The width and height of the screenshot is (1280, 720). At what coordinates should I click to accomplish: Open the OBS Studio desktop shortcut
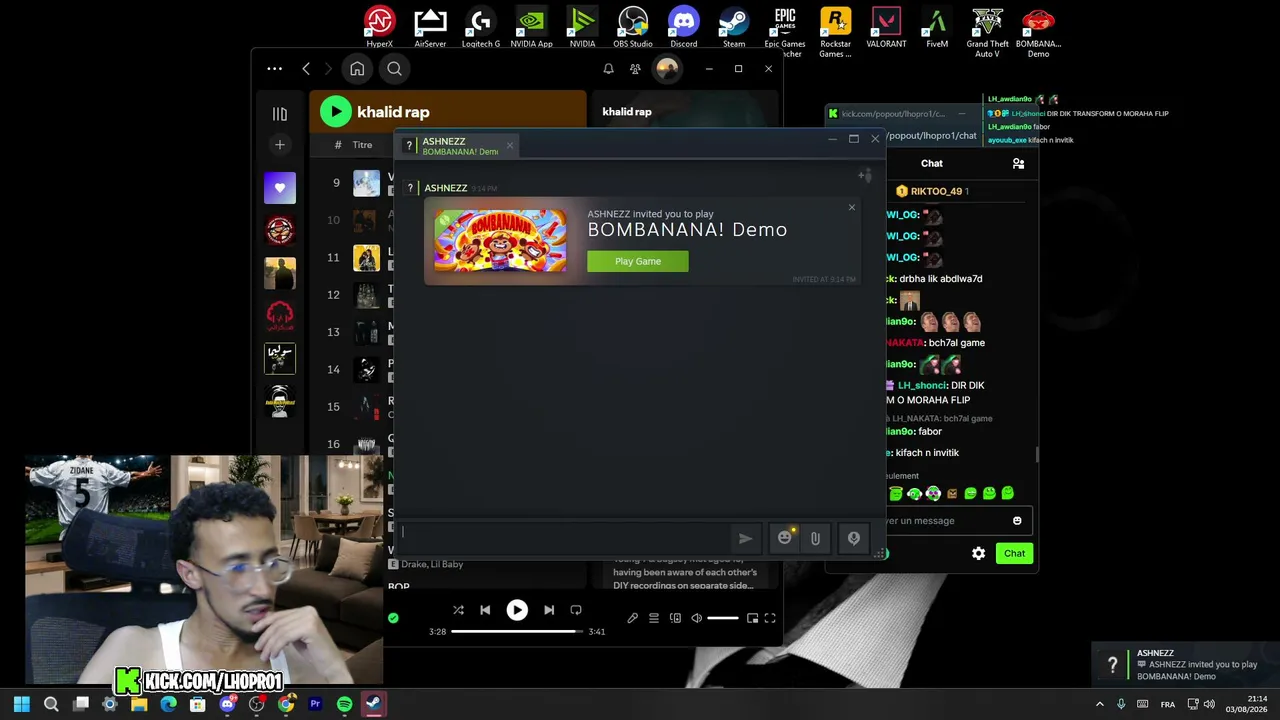coord(633,27)
